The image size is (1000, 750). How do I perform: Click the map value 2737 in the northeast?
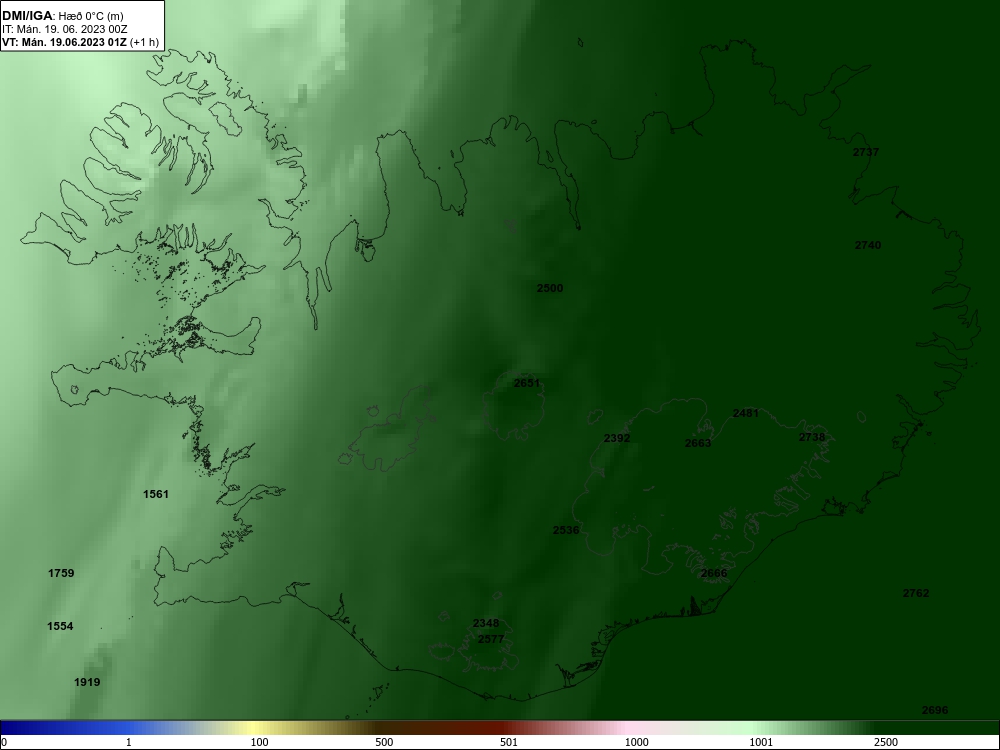point(865,152)
